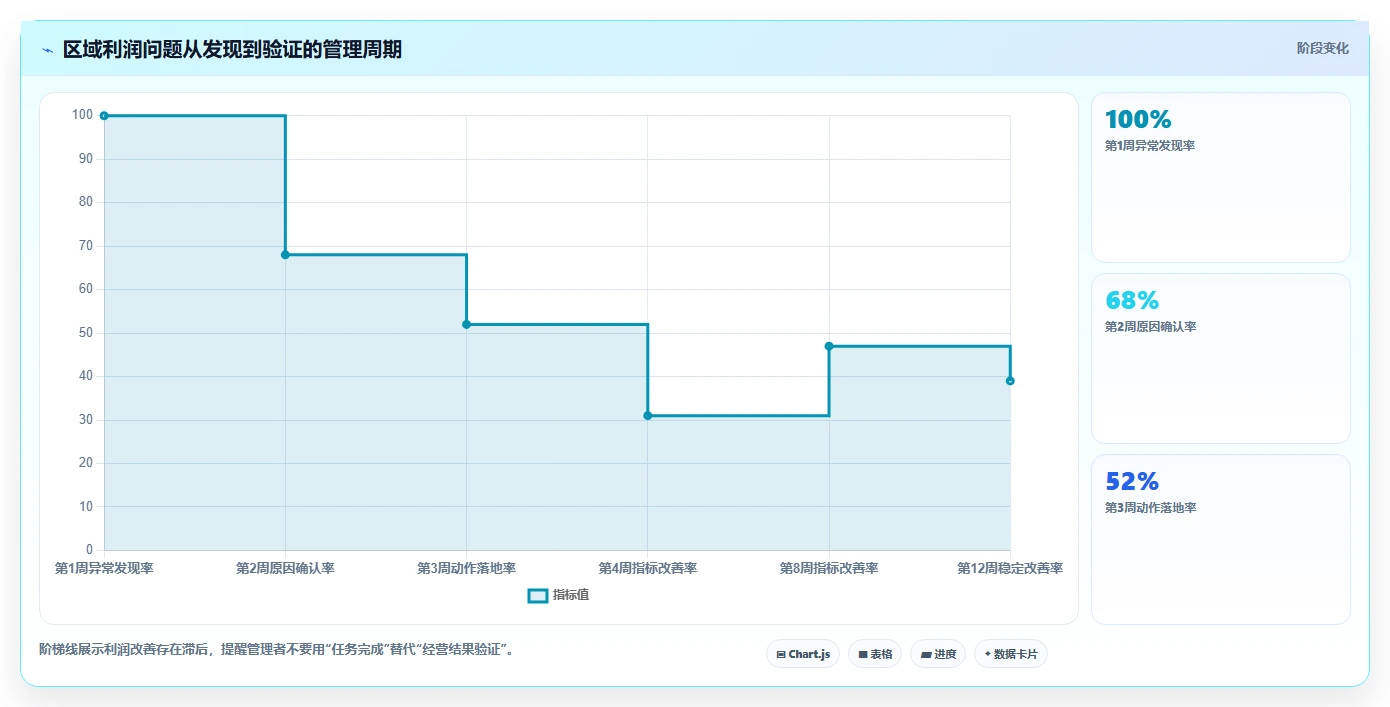Click the 表格 tag button
Image resolution: width=1390 pixels, height=707 pixels.
click(x=875, y=654)
